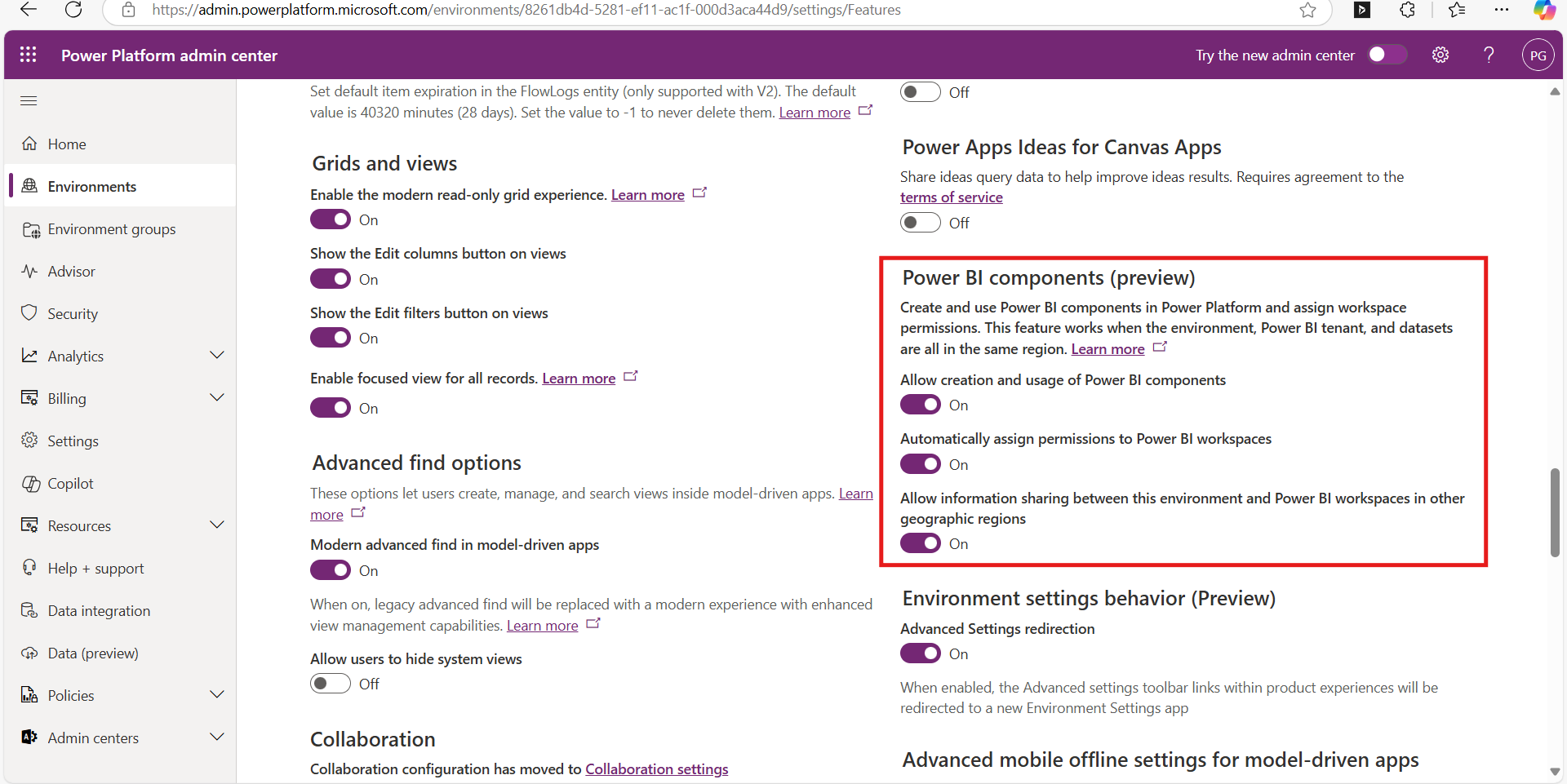The width and height of the screenshot is (1567, 784).
Task: Expand the Policies menu chevron
Action: [217, 695]
